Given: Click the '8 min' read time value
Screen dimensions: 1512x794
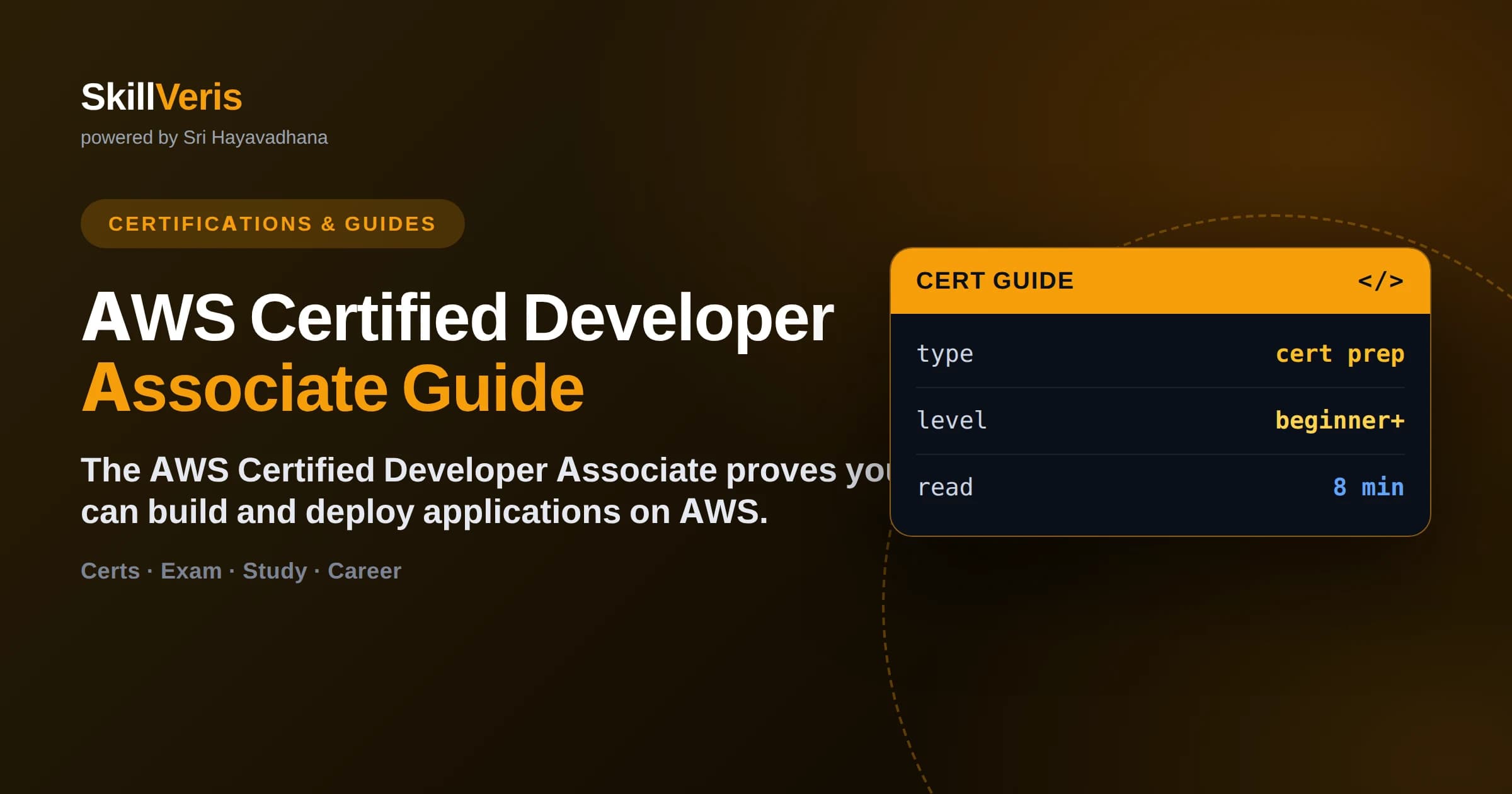Looking at the screenshot, I should coord(1368,487).
